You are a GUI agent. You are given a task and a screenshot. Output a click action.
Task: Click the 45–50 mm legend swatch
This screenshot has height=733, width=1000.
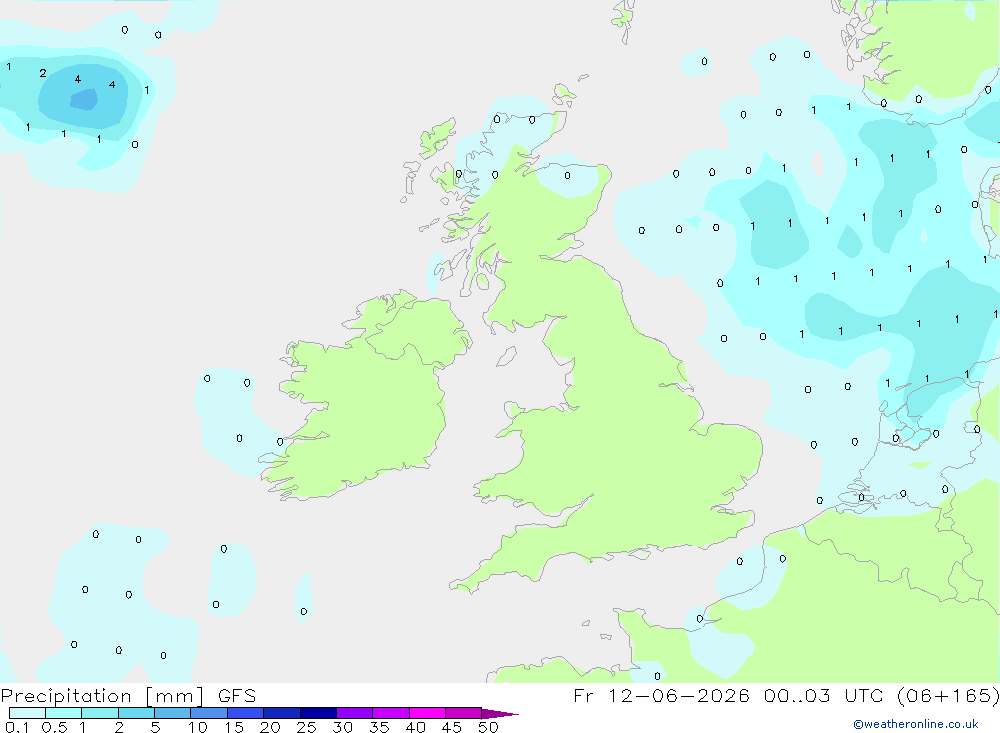coord(464,713)
